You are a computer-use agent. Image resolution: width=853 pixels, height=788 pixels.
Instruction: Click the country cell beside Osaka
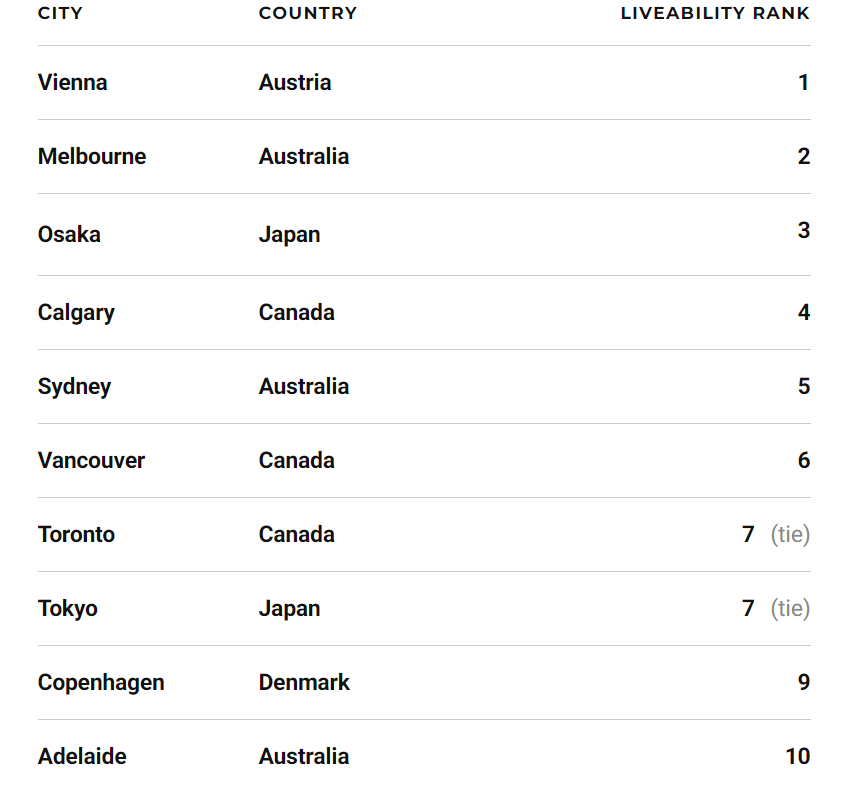click(289, 234)
